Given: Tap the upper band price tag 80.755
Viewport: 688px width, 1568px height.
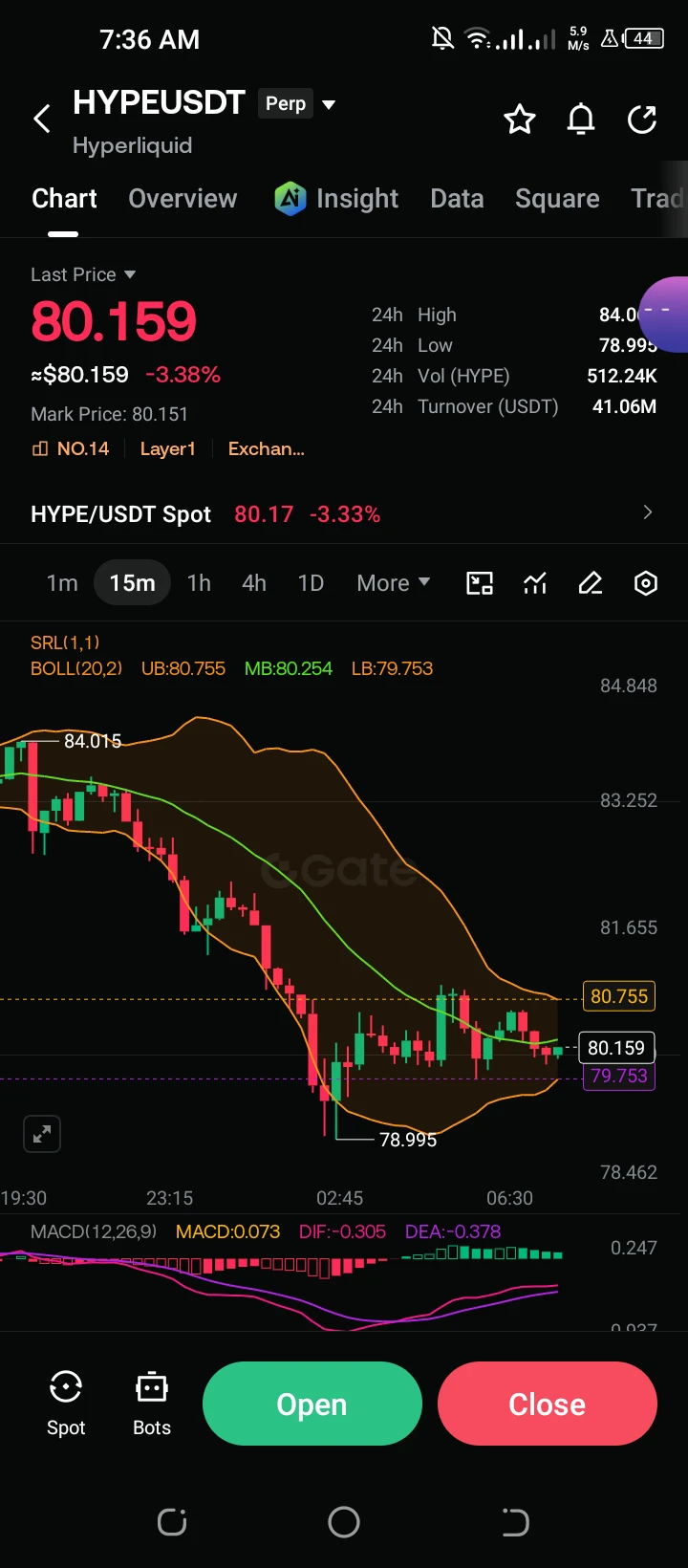Looking at the screenshot, I should [619, 996].
